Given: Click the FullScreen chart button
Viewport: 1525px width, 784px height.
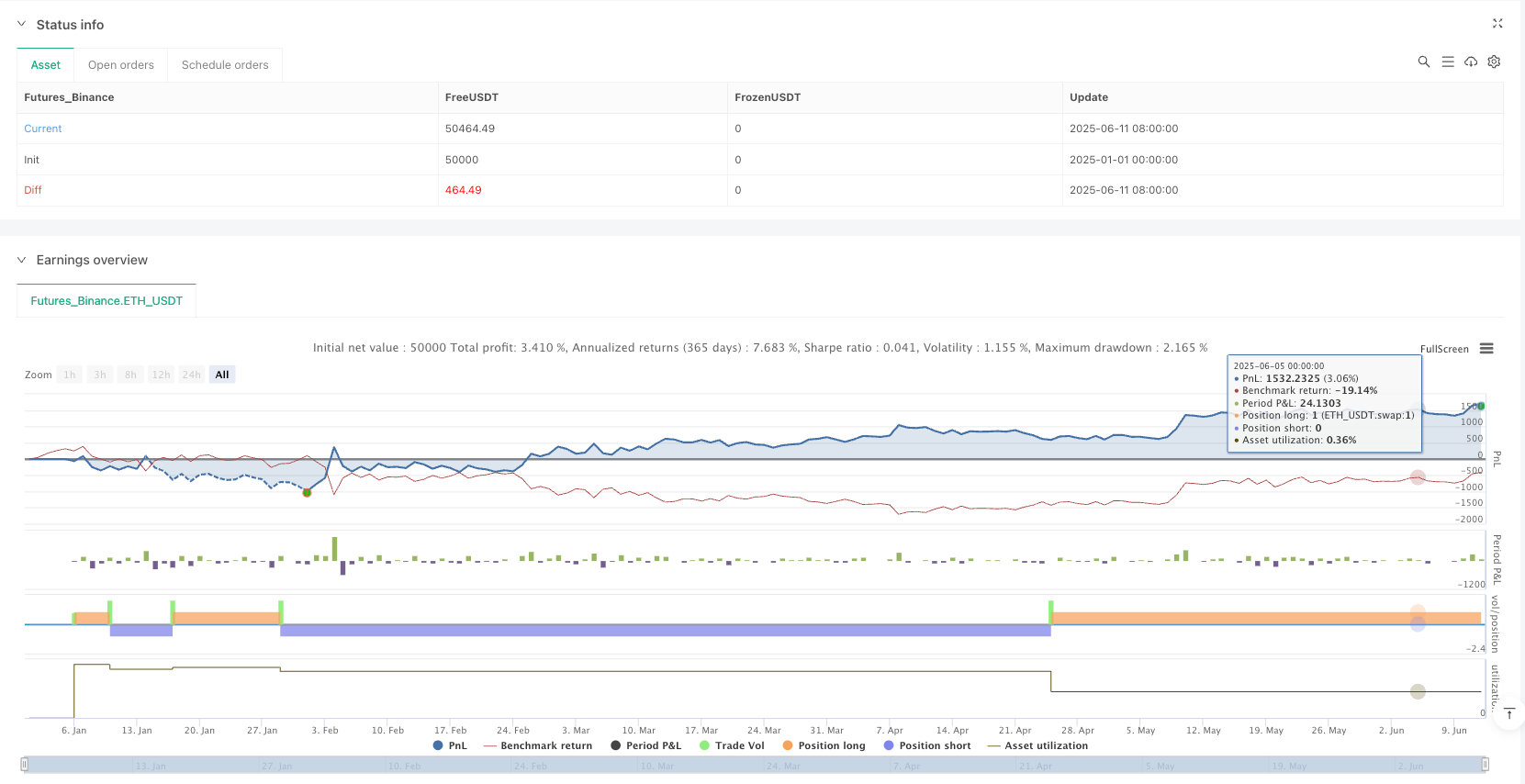Looking at the screenshot, I should [x=1443, y=349].
